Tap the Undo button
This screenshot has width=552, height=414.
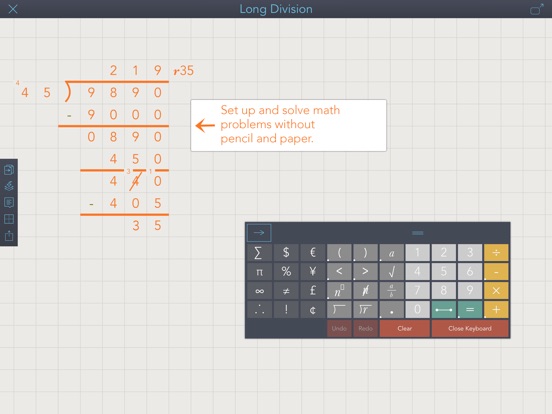click(339, 328)
